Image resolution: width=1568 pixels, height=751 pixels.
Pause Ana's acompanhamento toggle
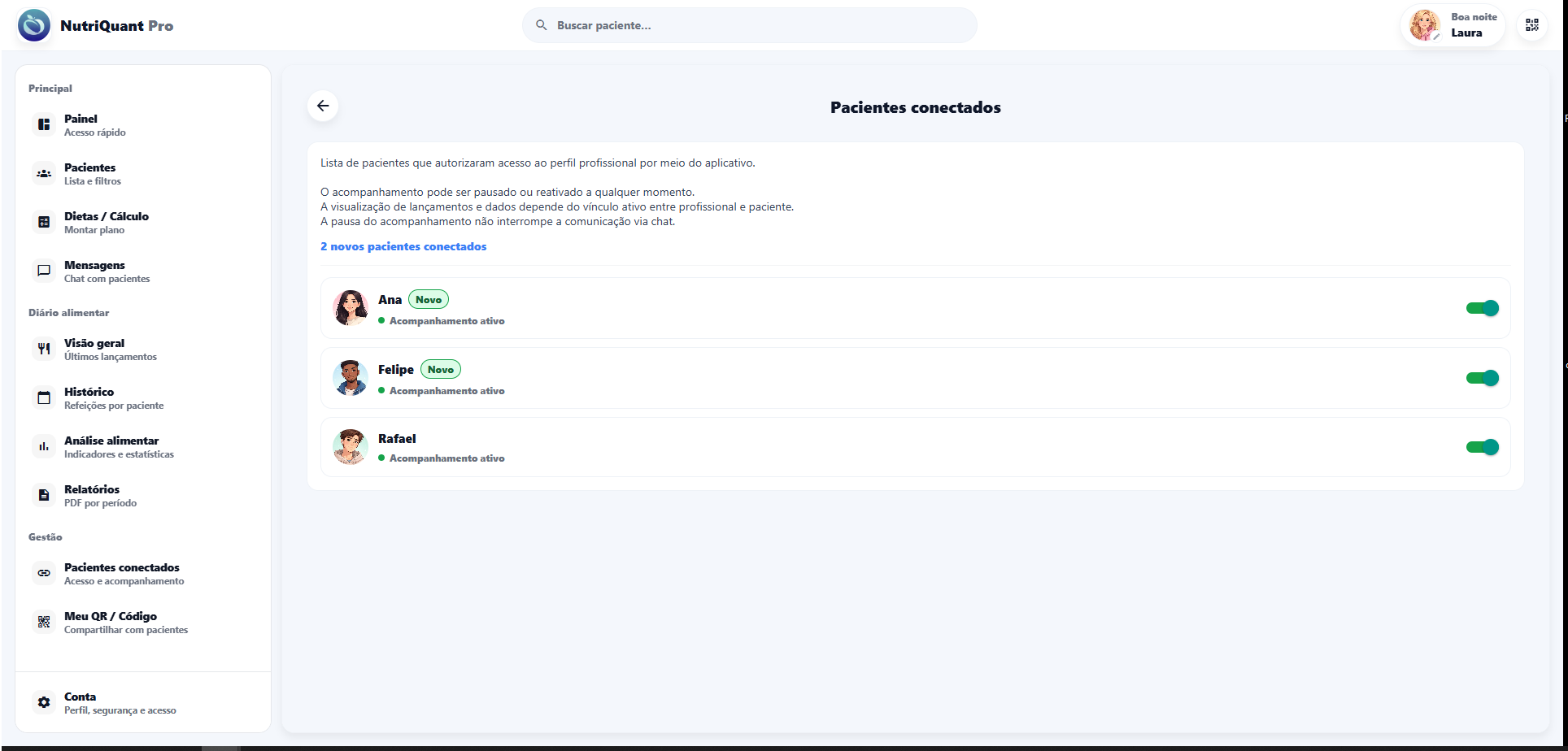pos(1482,308)
